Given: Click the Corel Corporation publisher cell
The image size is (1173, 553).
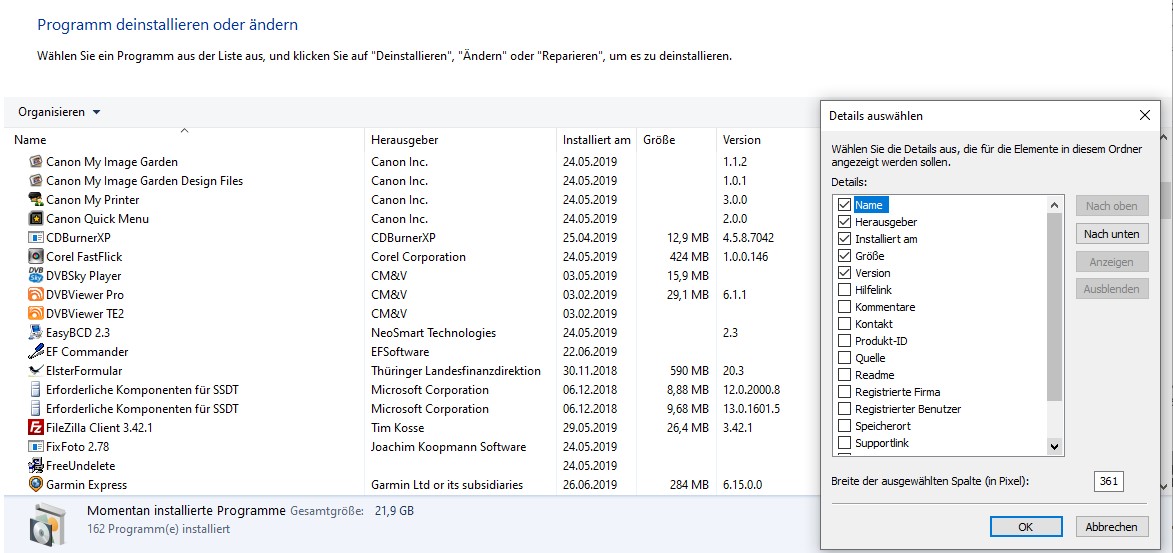Looking at the screenshot, I should coord(418,257).
